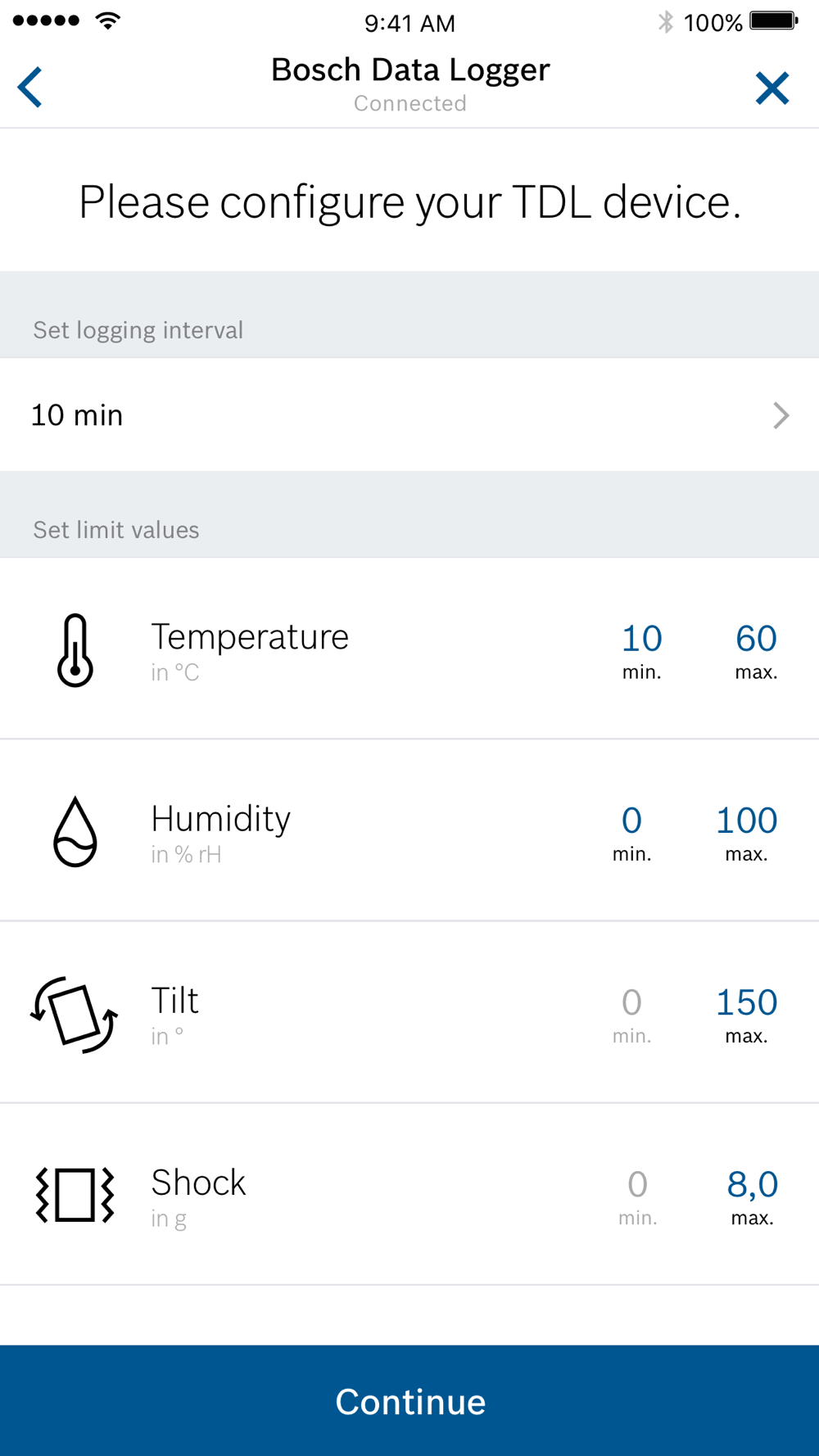Tap the water drop Humidity icon
The height and width of the screenshot is (1456, 819).
pos(75,831)
